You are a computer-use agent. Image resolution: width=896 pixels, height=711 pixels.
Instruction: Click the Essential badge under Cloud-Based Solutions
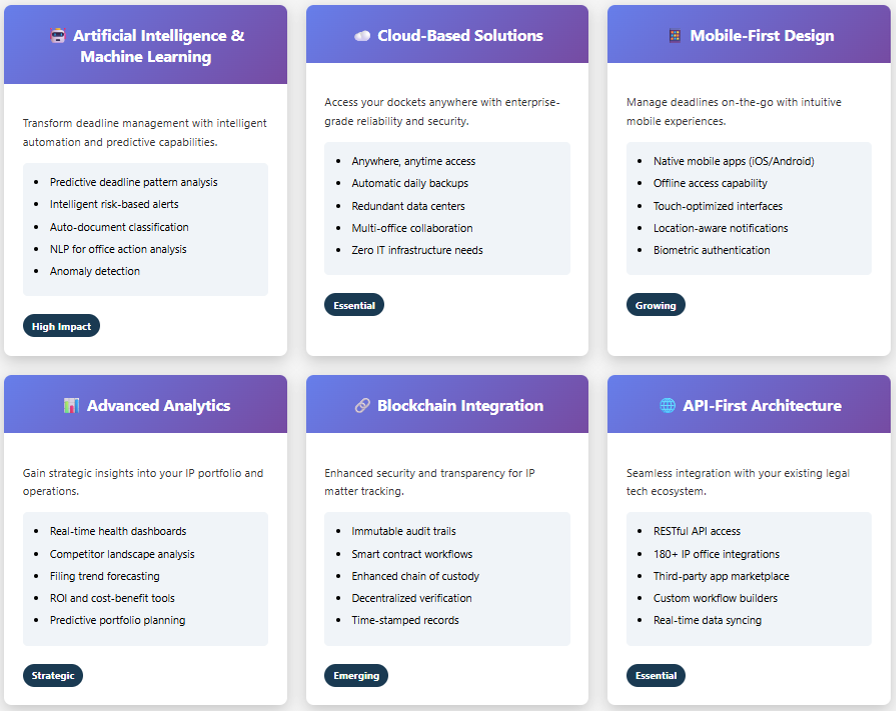[x=354, y=305]
